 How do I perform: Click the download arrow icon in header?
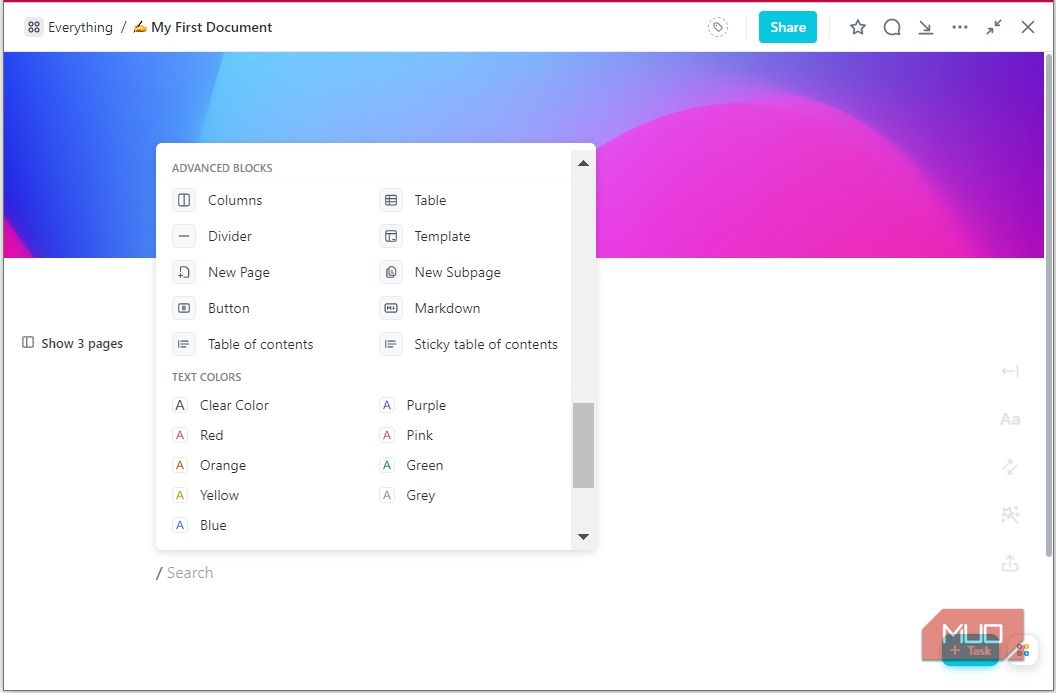(x=926, y=27)
